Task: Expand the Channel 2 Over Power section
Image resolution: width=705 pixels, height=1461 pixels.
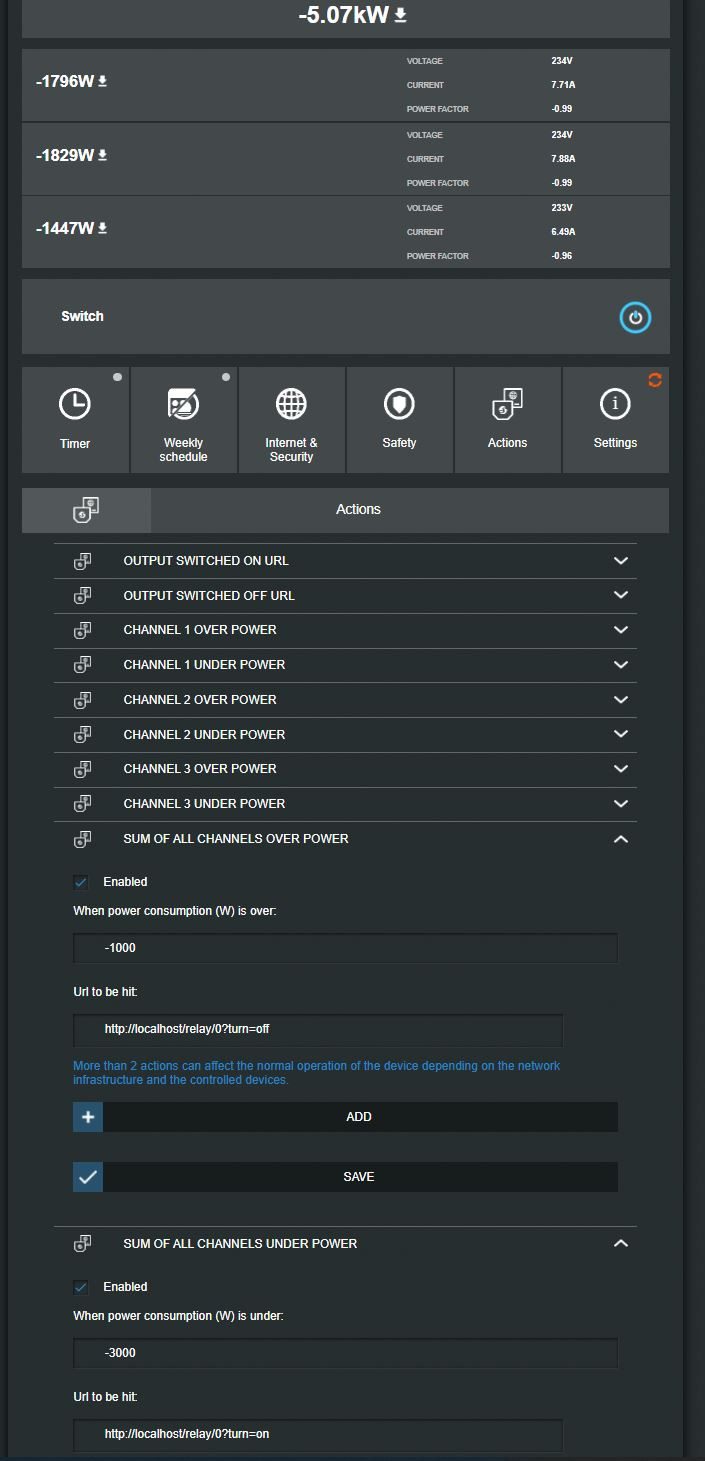Action: pyautogui.click(x=620, y=700)
